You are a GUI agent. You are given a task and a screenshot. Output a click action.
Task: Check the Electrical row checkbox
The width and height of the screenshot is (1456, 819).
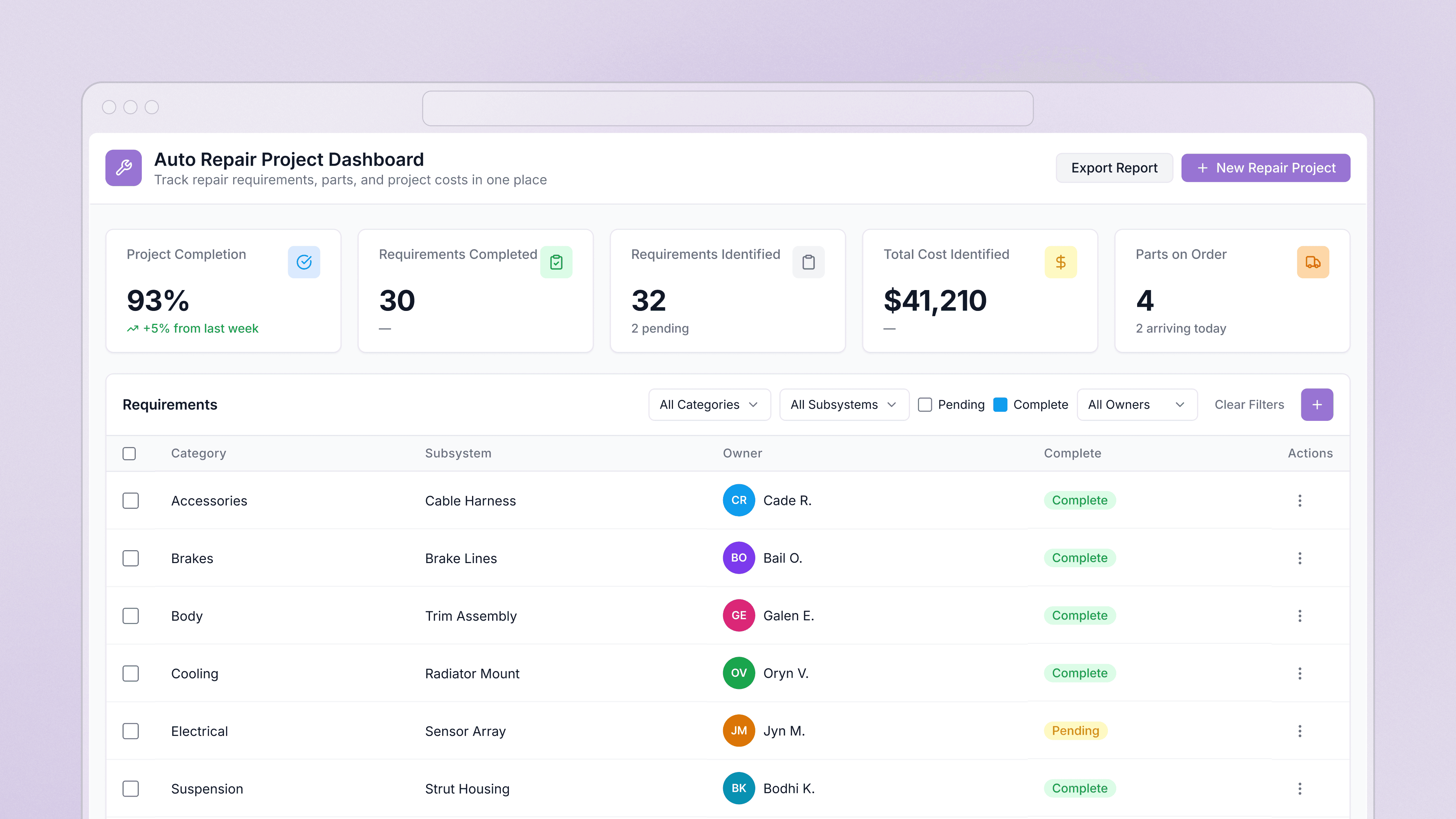pyautogui.click(x=130, y=731)
